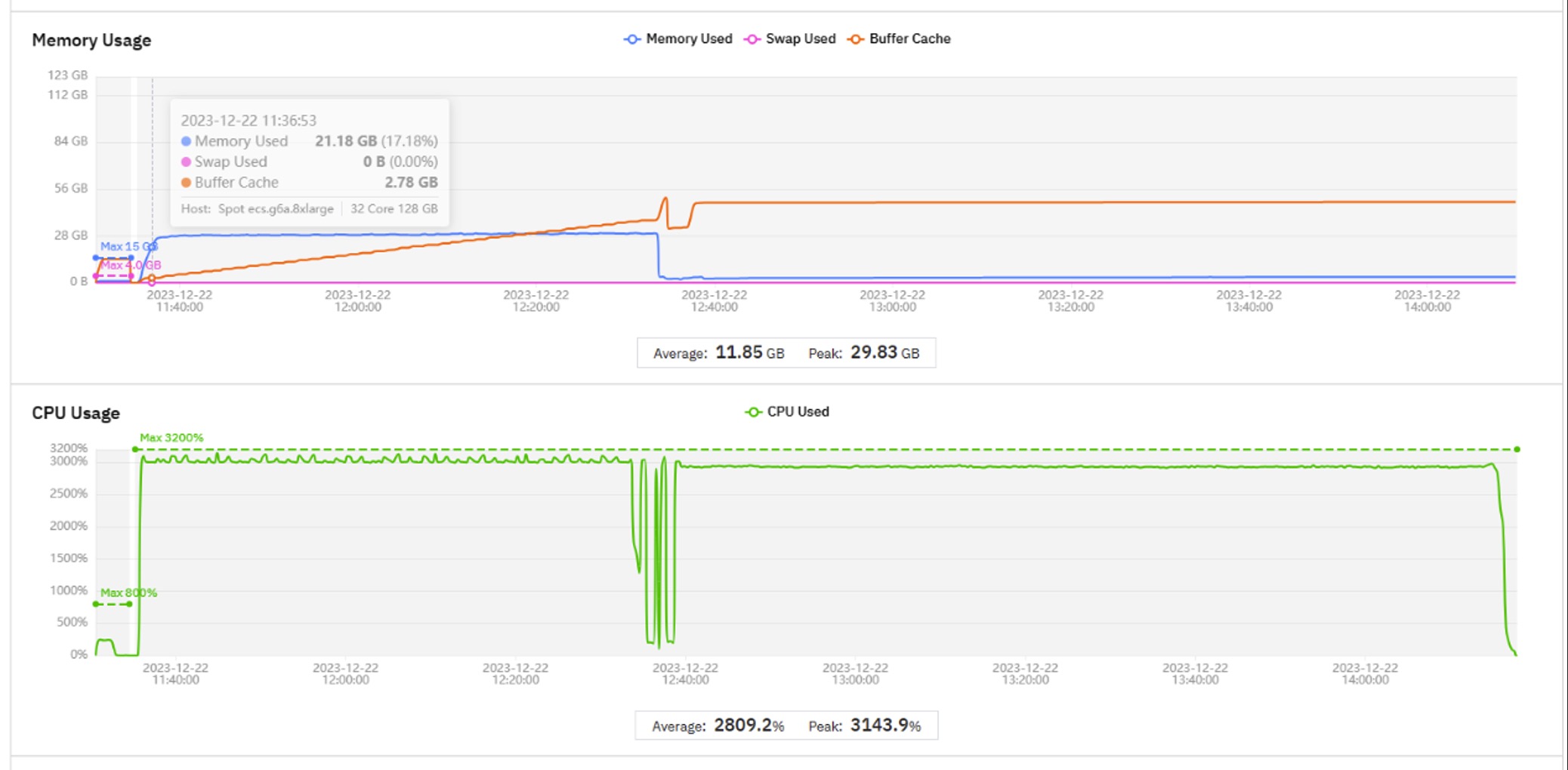This screenshot has height=770, width=1568.
Task: Click tooltip Buffer Cache 2.78 GB row
Action: (x=309, y=182)
